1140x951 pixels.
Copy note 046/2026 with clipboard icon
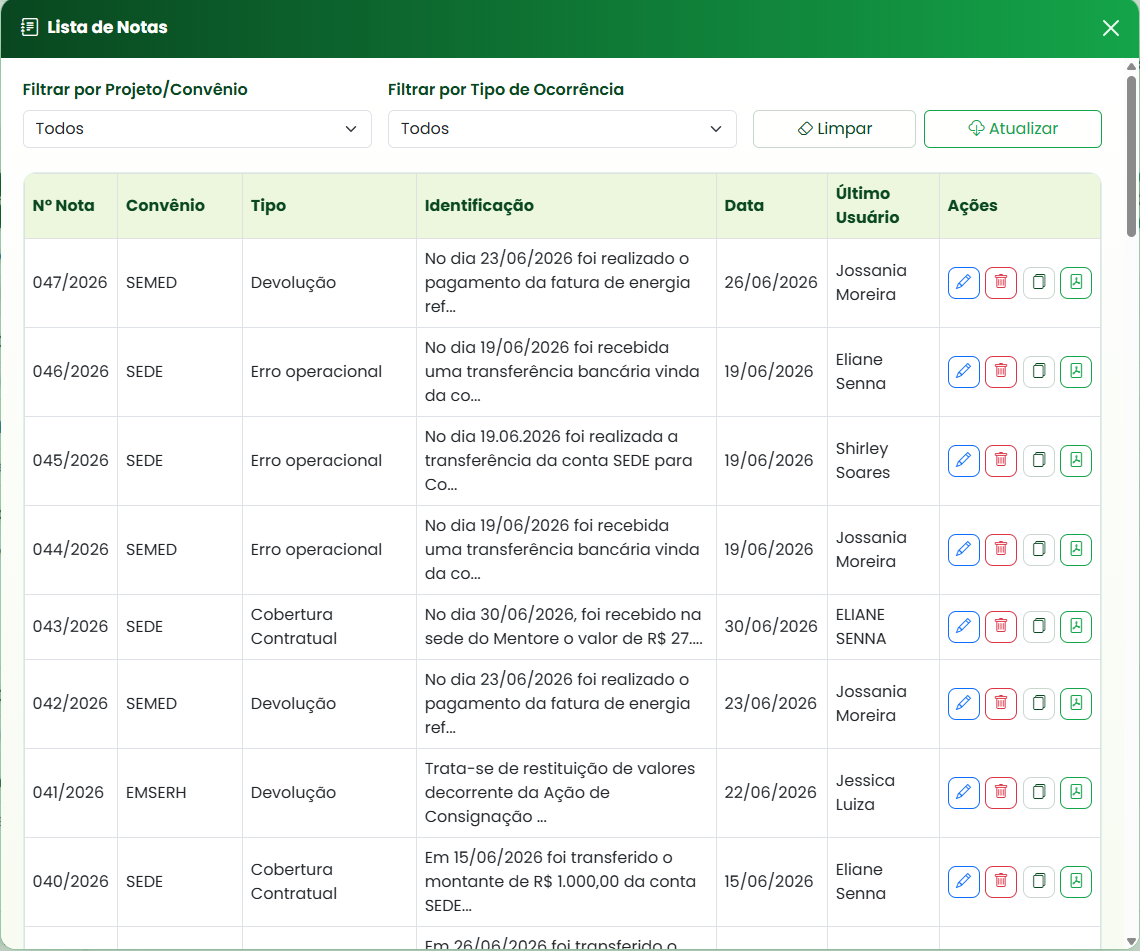point(1039,372)
